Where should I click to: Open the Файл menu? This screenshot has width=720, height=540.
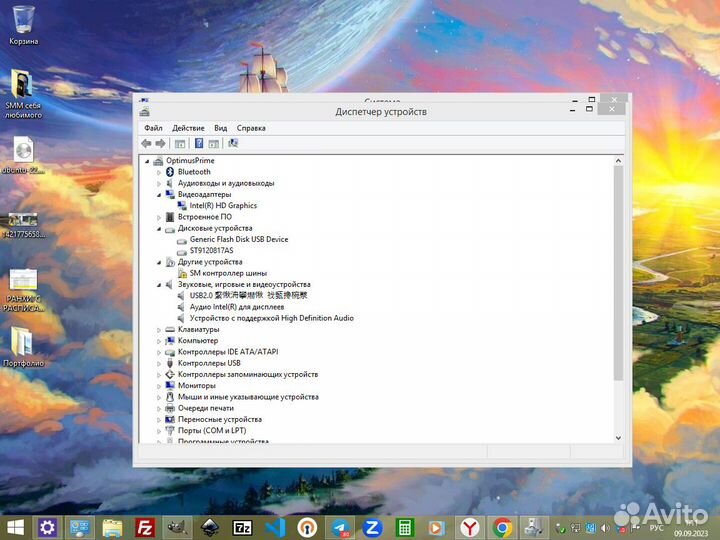pos(153,128)
